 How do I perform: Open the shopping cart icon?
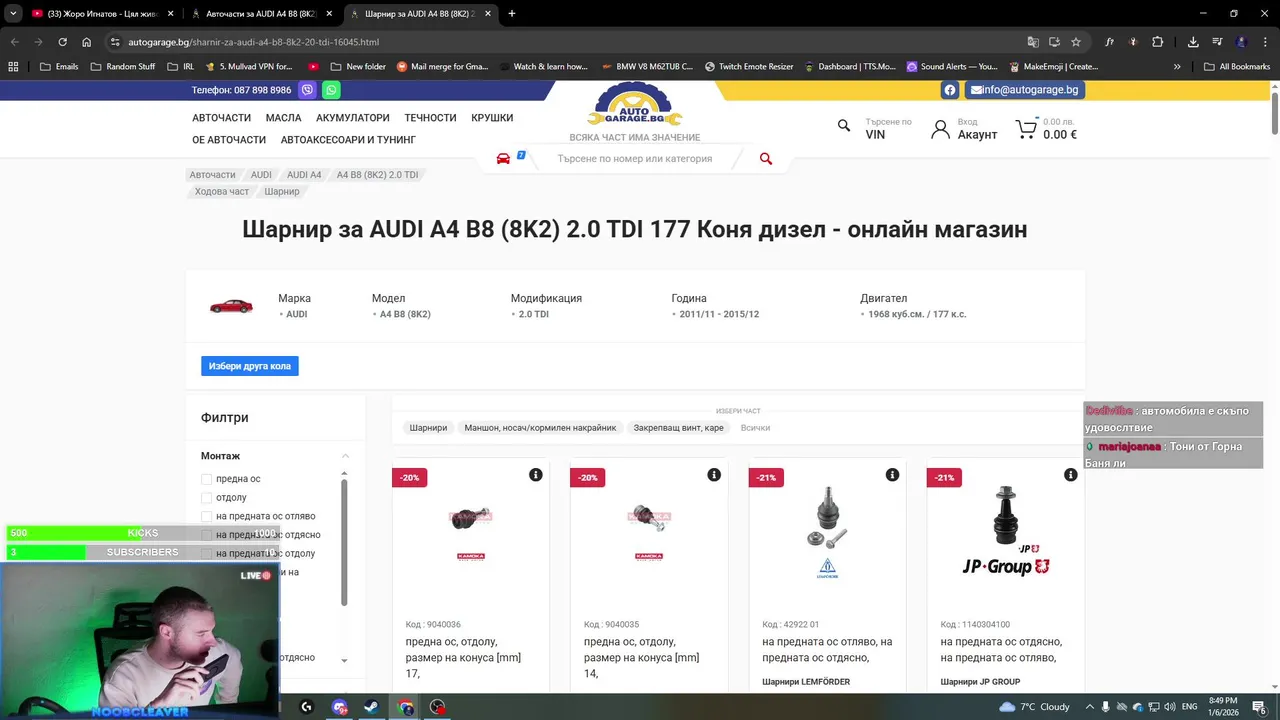tap(1026, 129)
